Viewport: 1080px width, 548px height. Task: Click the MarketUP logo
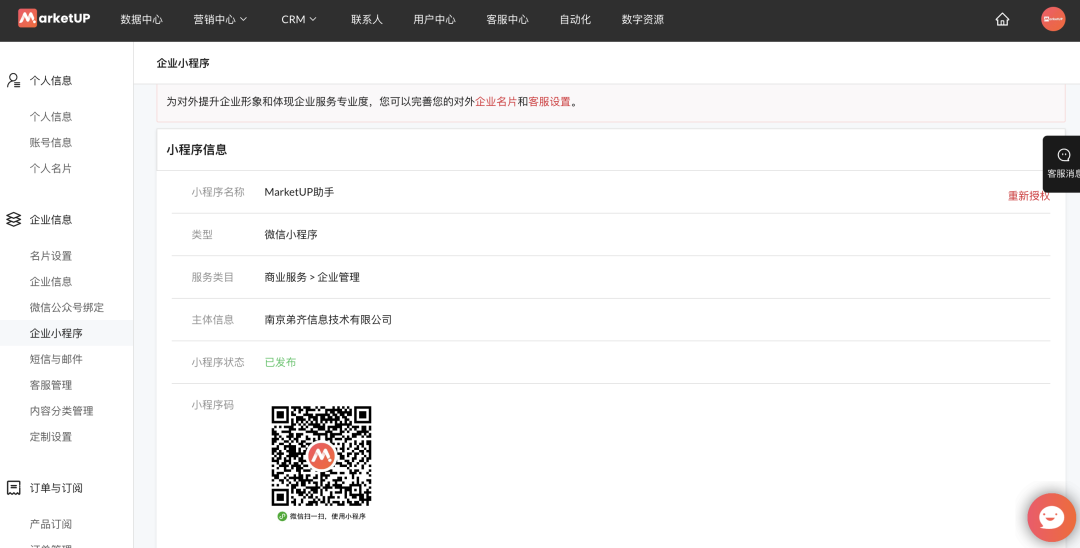[x=54, y=18]
